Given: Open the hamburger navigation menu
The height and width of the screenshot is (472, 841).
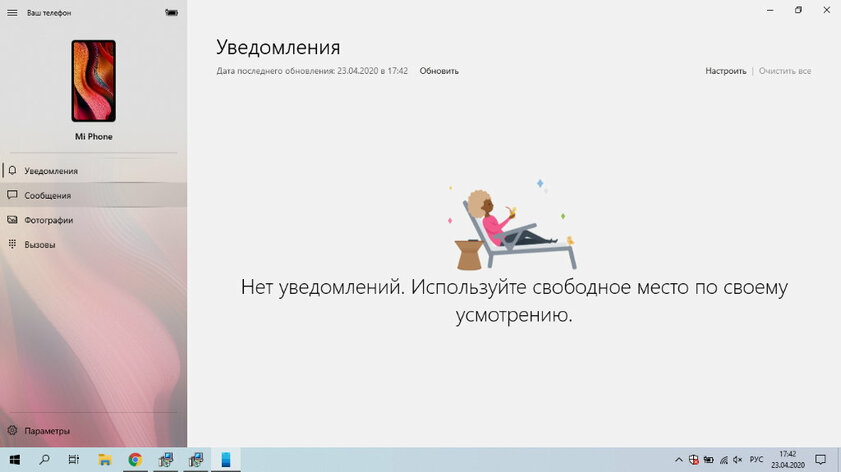Looking at the screenshot, I should 12,12.
